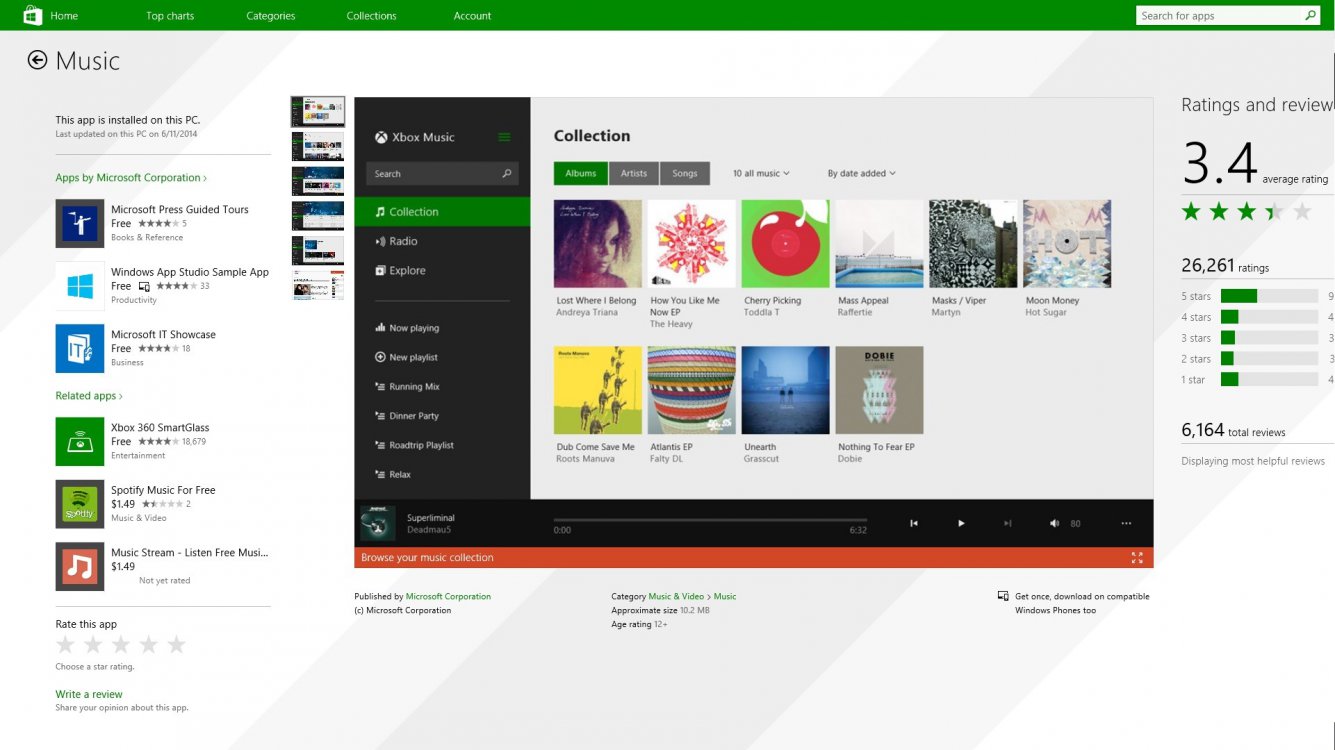The width and height of the screenshot is (1335, 750).
Task: Open the Atlantis EP album cover
Action: click(x=691, y=390)
